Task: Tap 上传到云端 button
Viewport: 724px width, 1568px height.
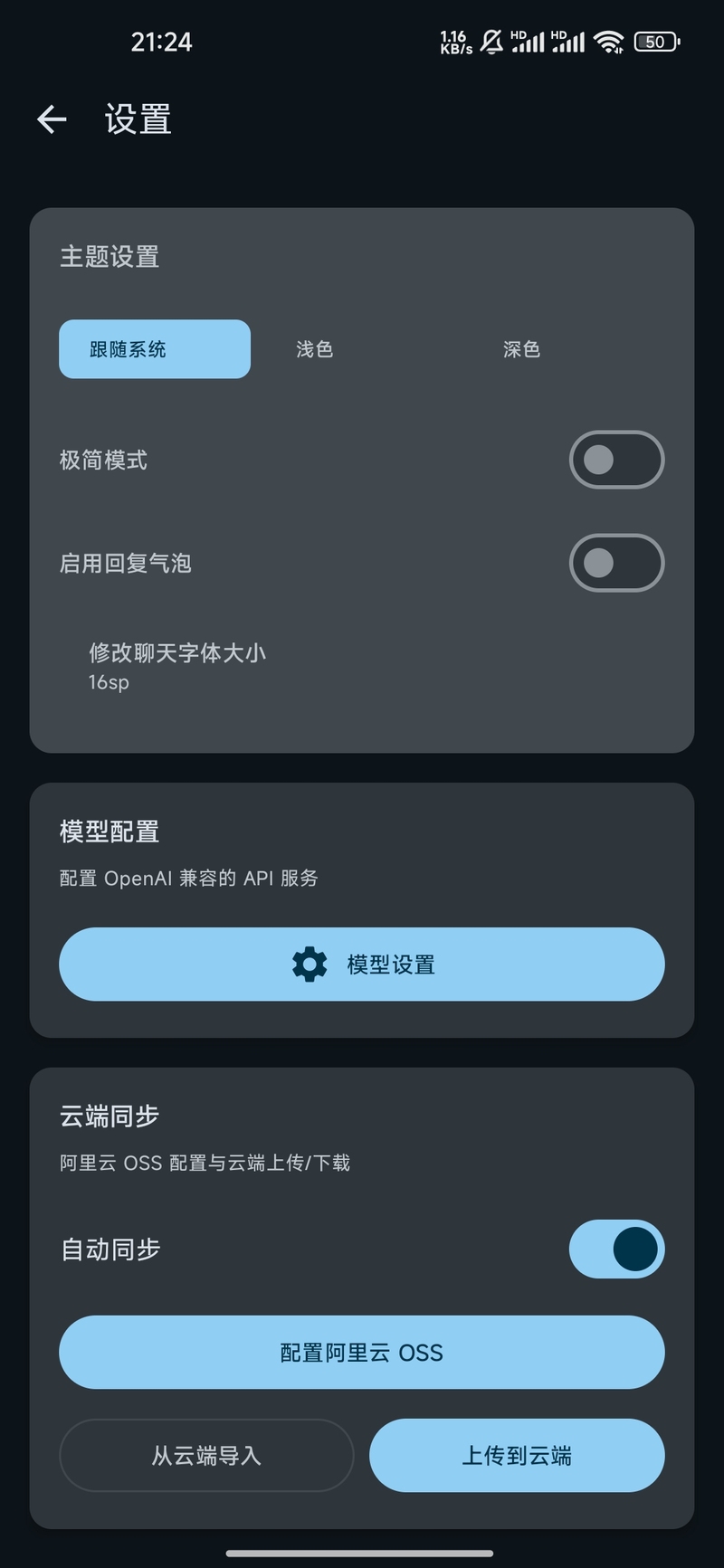Action: pos(517,1456)
